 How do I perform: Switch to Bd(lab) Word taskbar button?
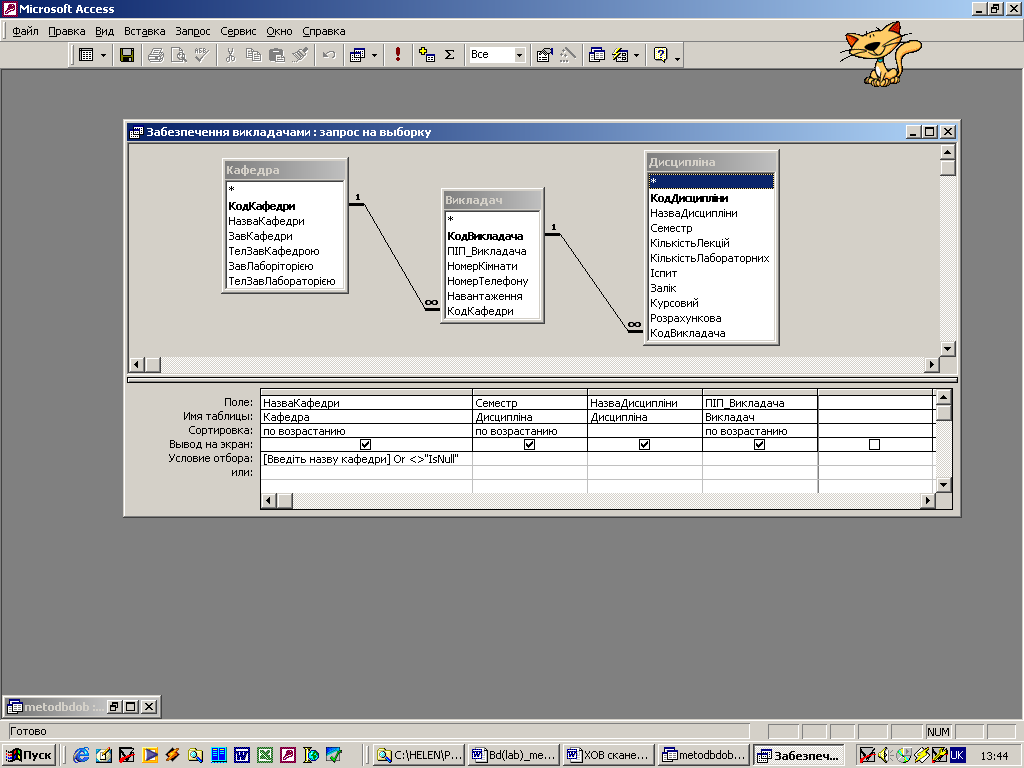point(512,755)
